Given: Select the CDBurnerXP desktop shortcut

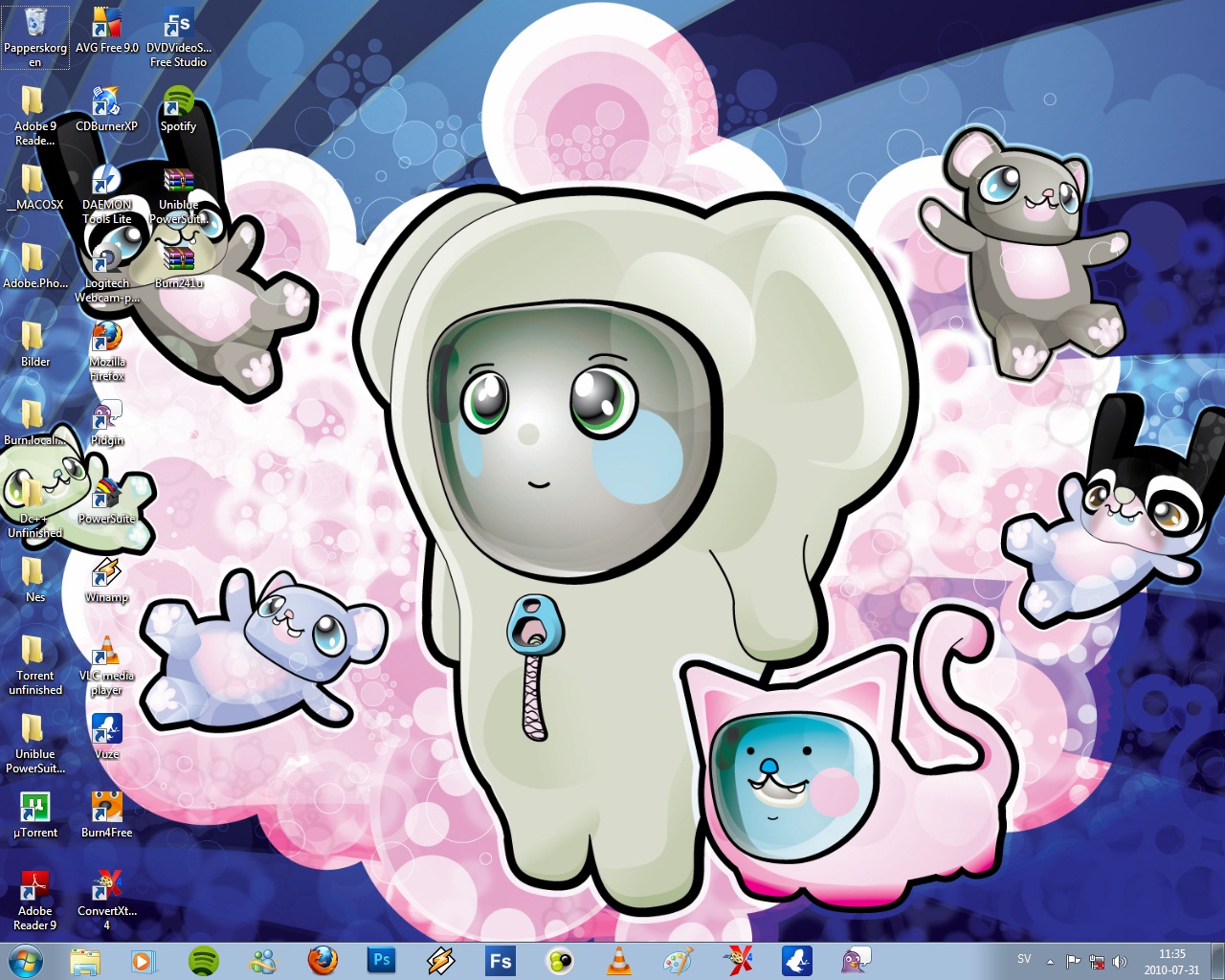Looking at the screenshot, I should [x=106, y=103].
